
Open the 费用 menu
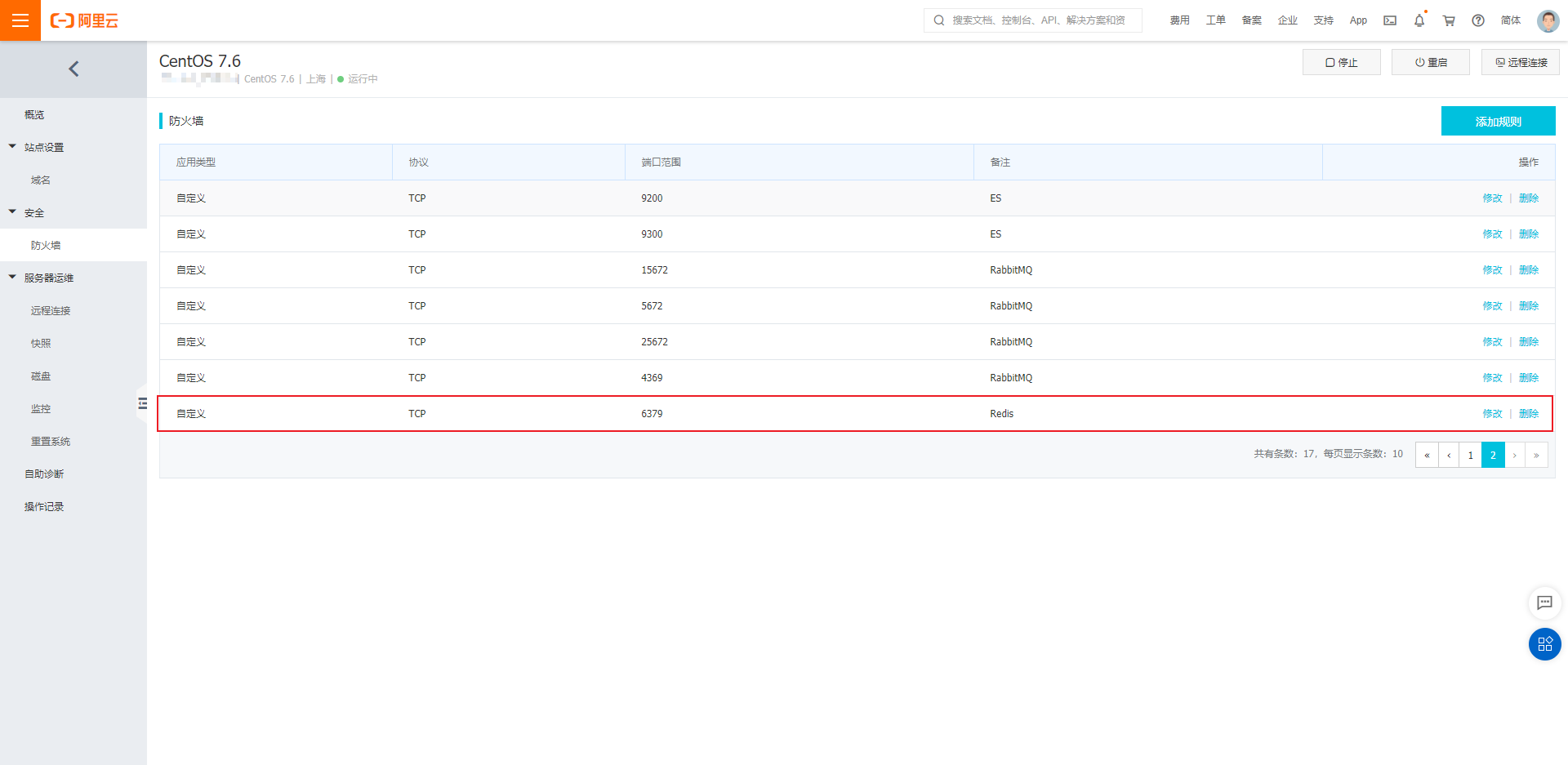(x=1179, y=20)
